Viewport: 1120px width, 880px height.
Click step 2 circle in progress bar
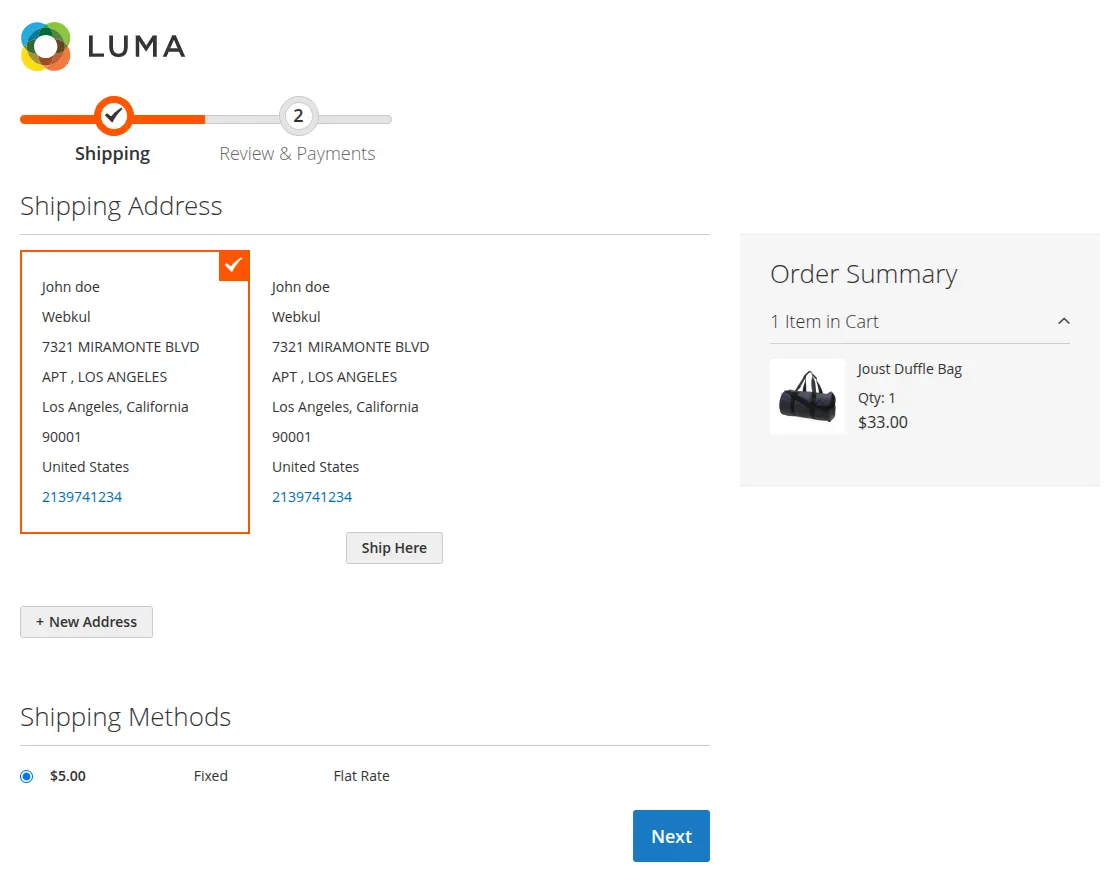click(x=299, y=116)
